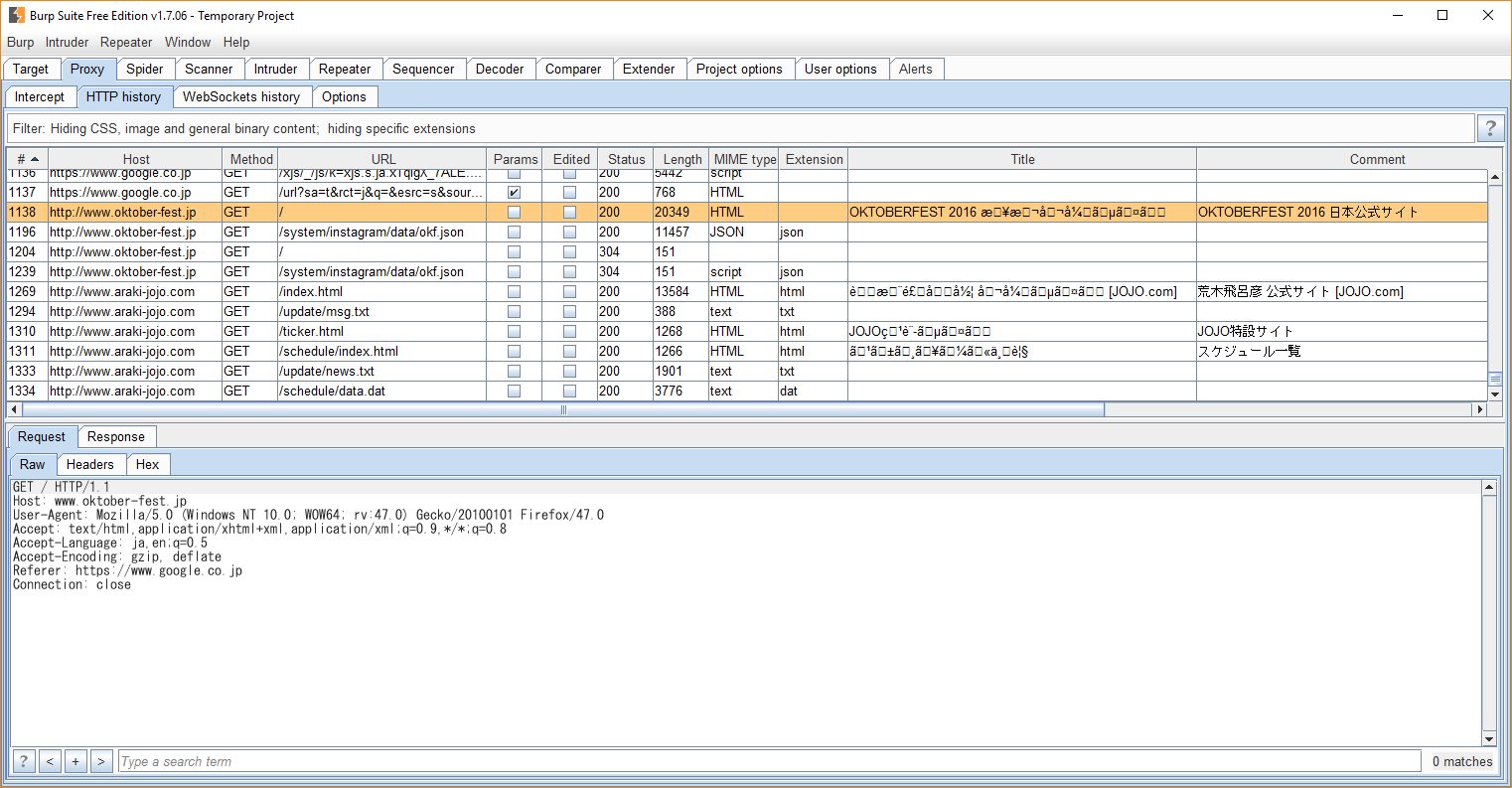Open the proxy Options sub-tab
Image resolution: width=1512 pixels, height=788 pixels.
[344, 96]
